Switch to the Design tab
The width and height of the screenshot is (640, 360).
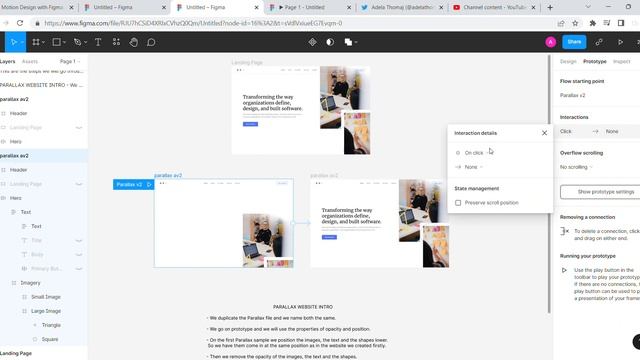coord(568,62)
